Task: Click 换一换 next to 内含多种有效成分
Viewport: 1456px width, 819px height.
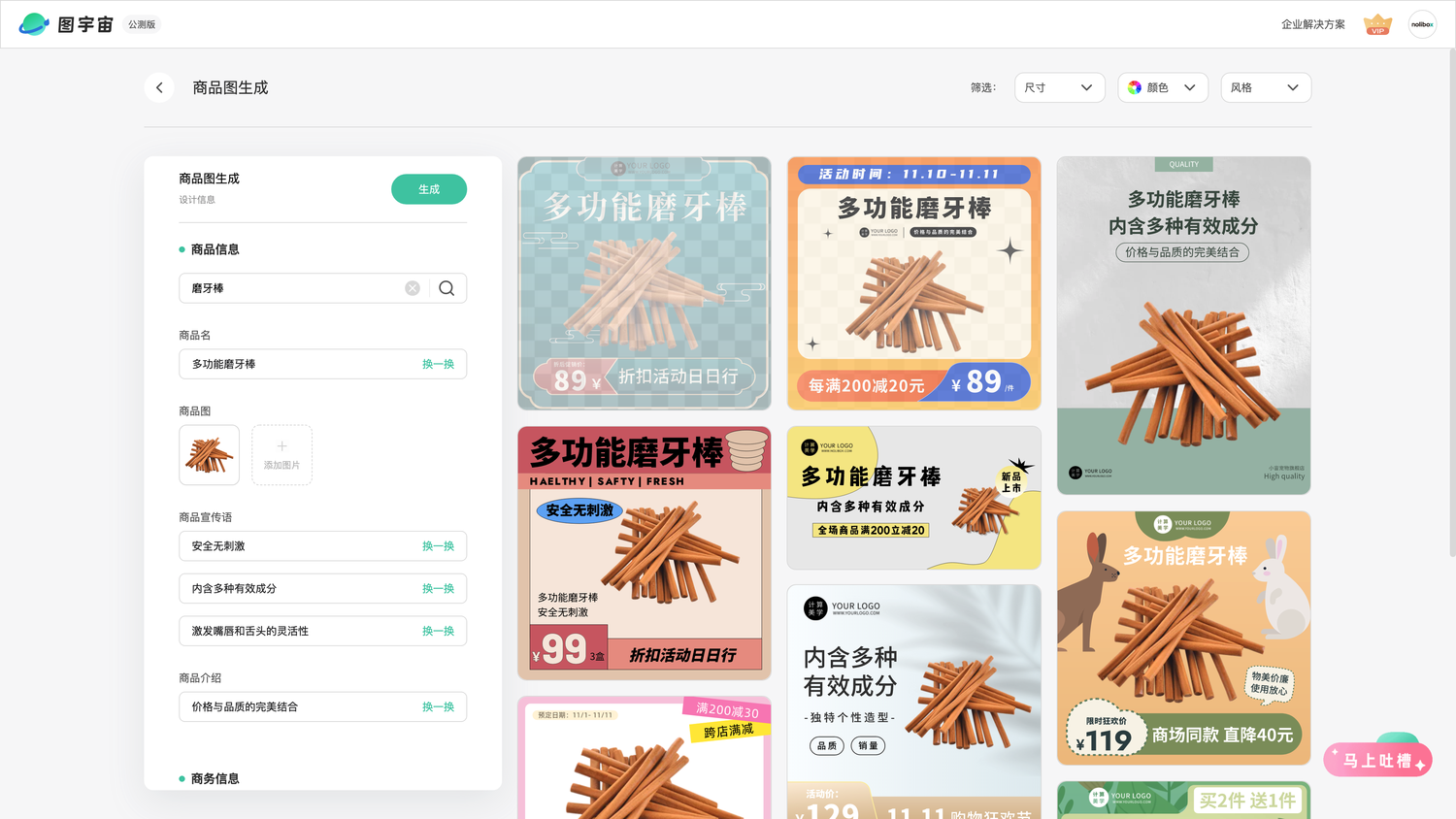Action: tap(438, 589)
